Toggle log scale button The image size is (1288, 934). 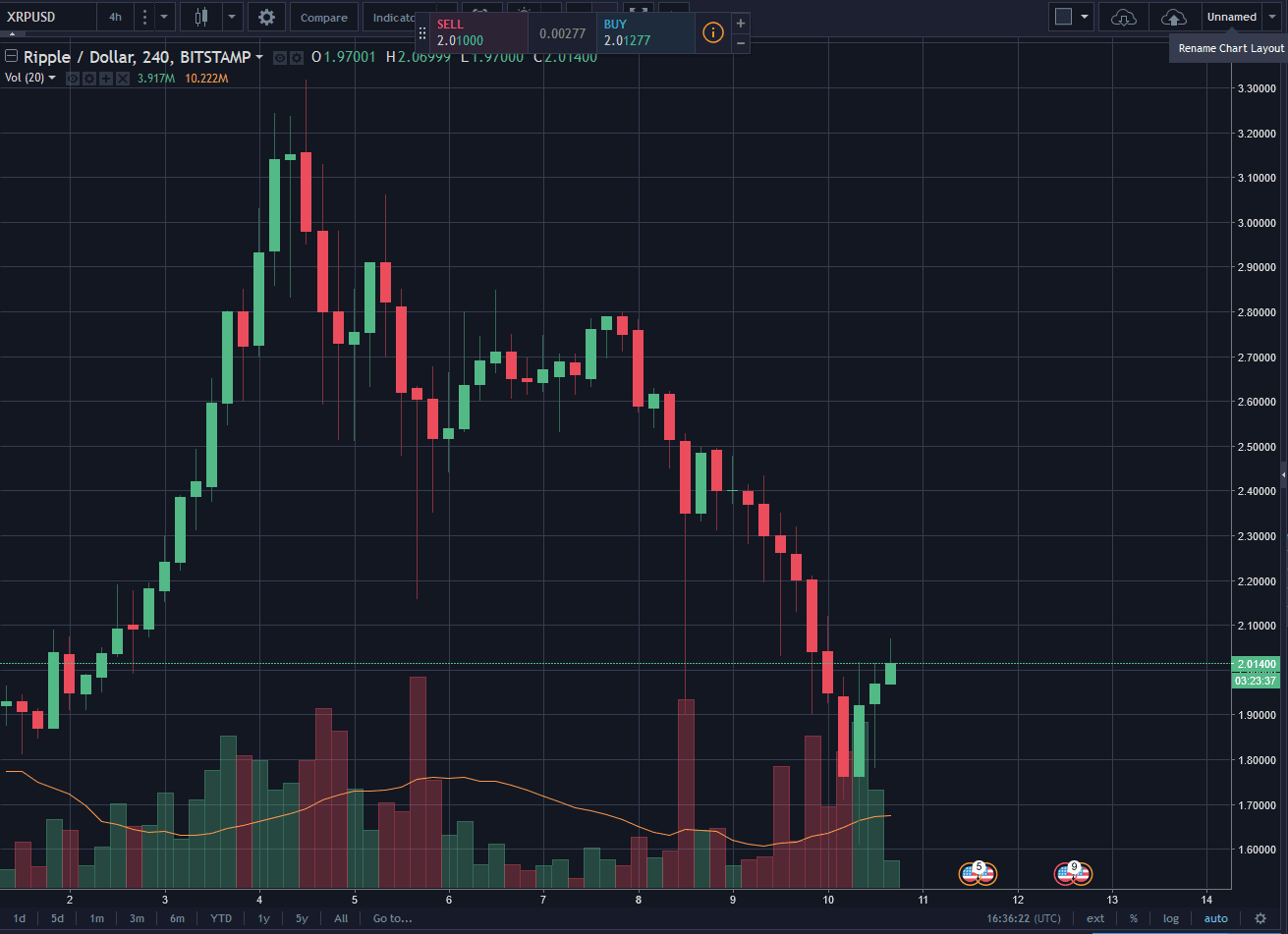tap(1171, 918)
